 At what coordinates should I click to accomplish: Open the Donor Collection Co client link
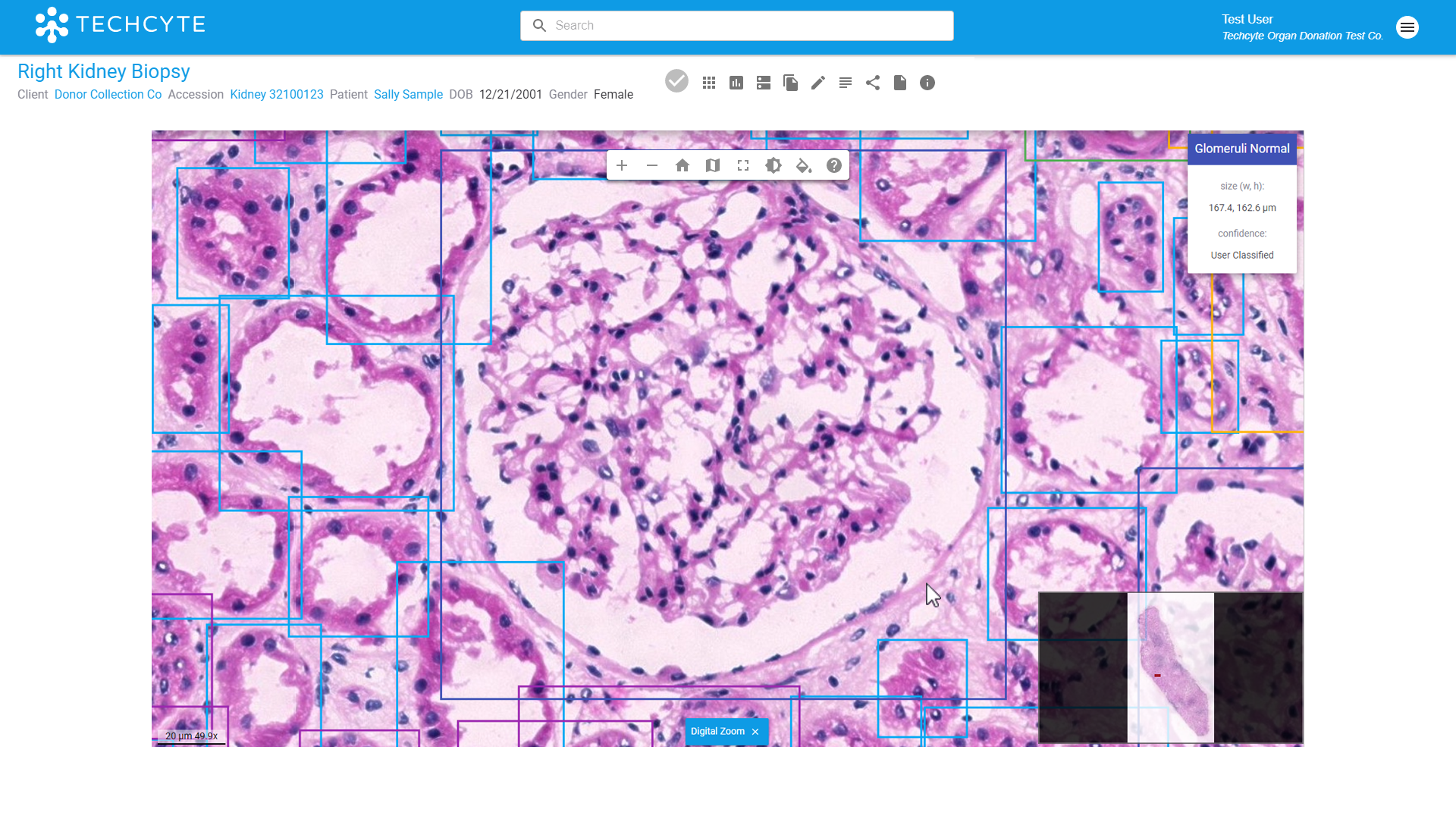coord(108,94)
